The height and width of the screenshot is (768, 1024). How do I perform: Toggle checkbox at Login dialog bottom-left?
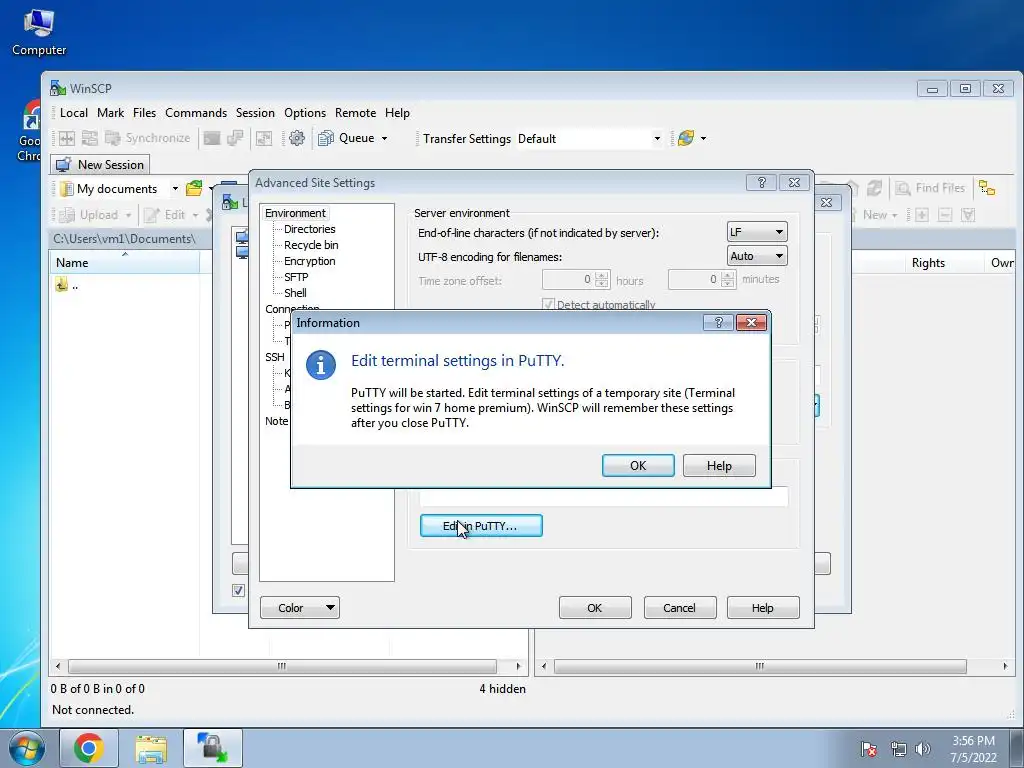(238, 590)
